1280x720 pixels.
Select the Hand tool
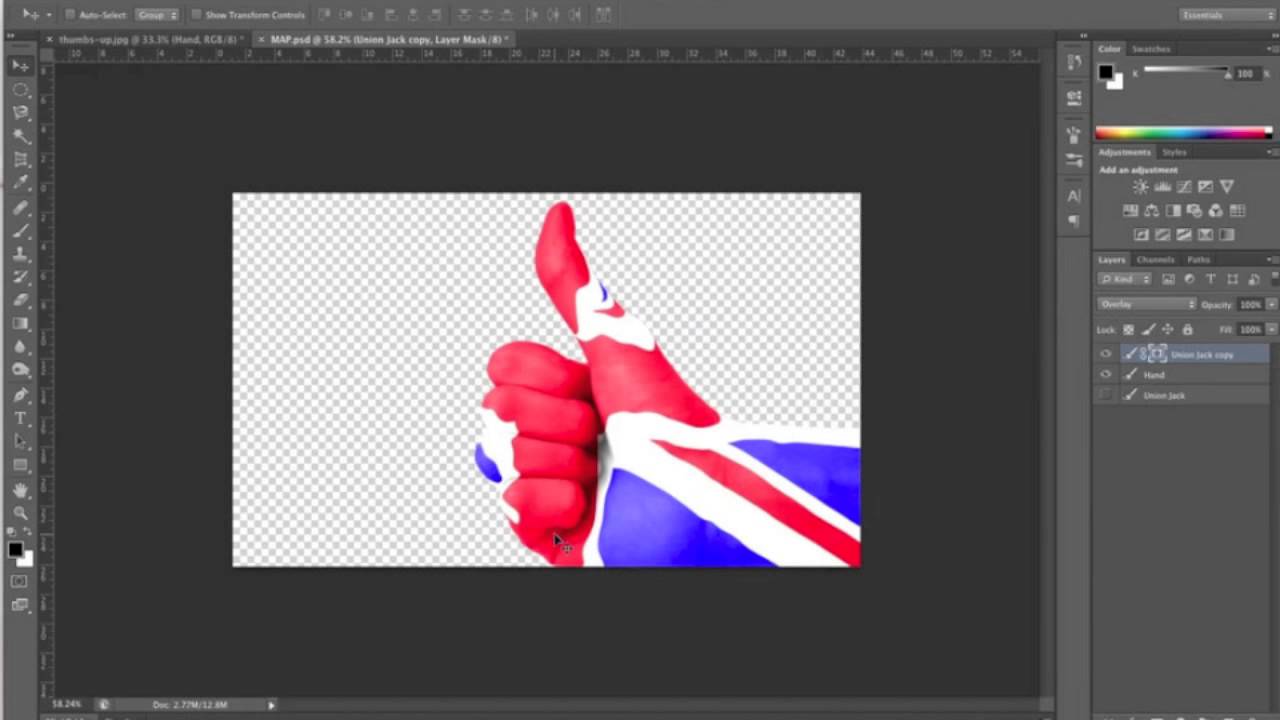coord(20,490)
